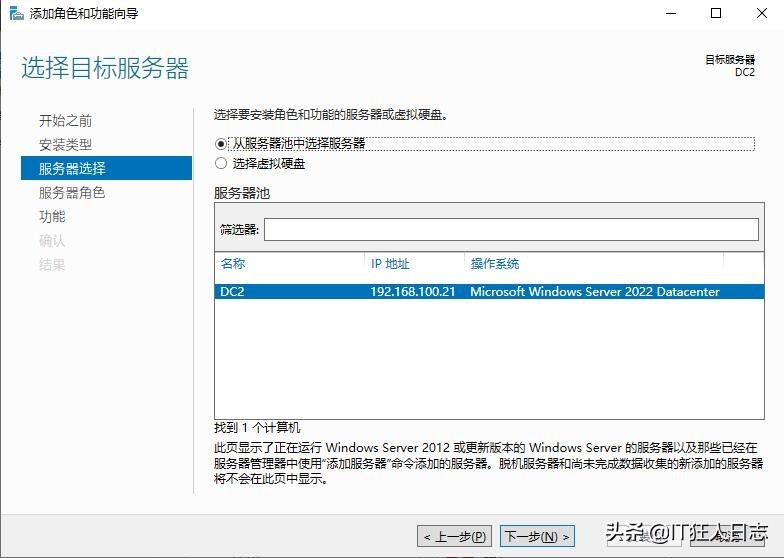The height and width of the screenshot is (558, 784).
Task: Click the IP cell 192.168.100.21
Action: pos(412,292)
